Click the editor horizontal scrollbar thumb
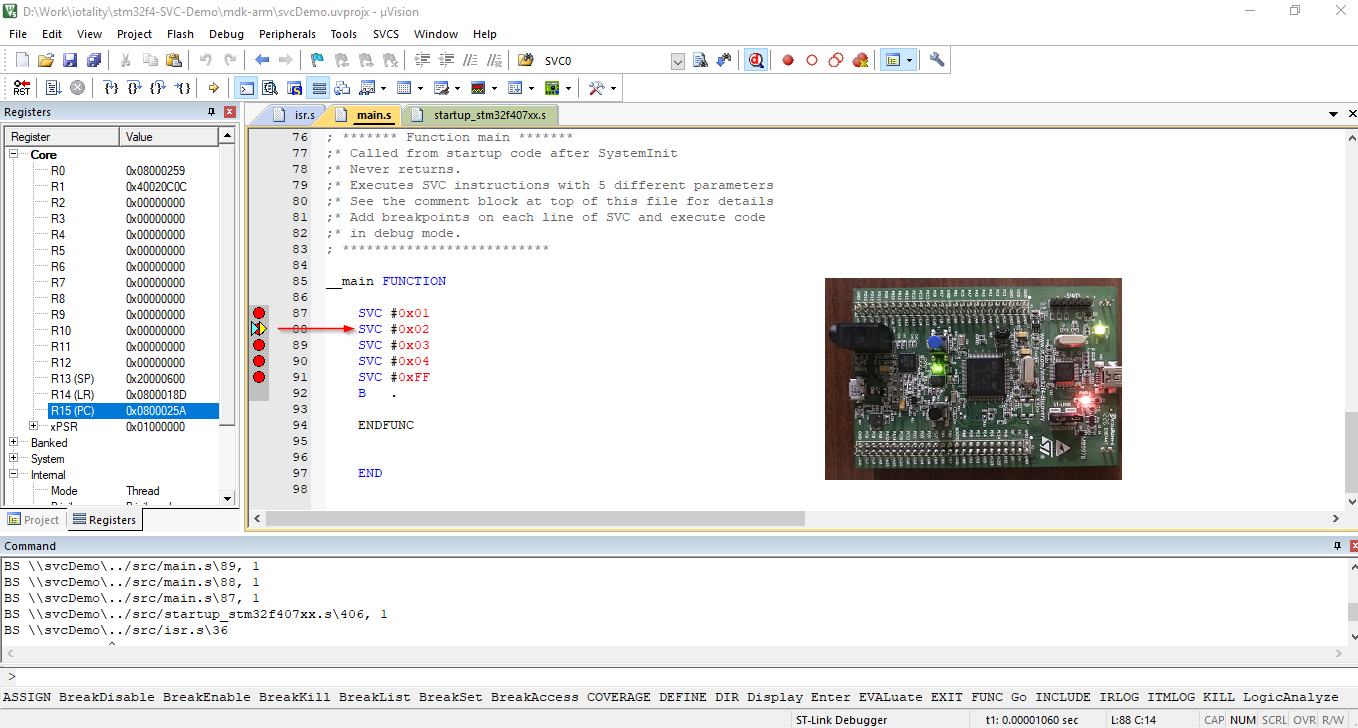The width and height of the screenshot is (1358, 728). (x=535, y=519)
